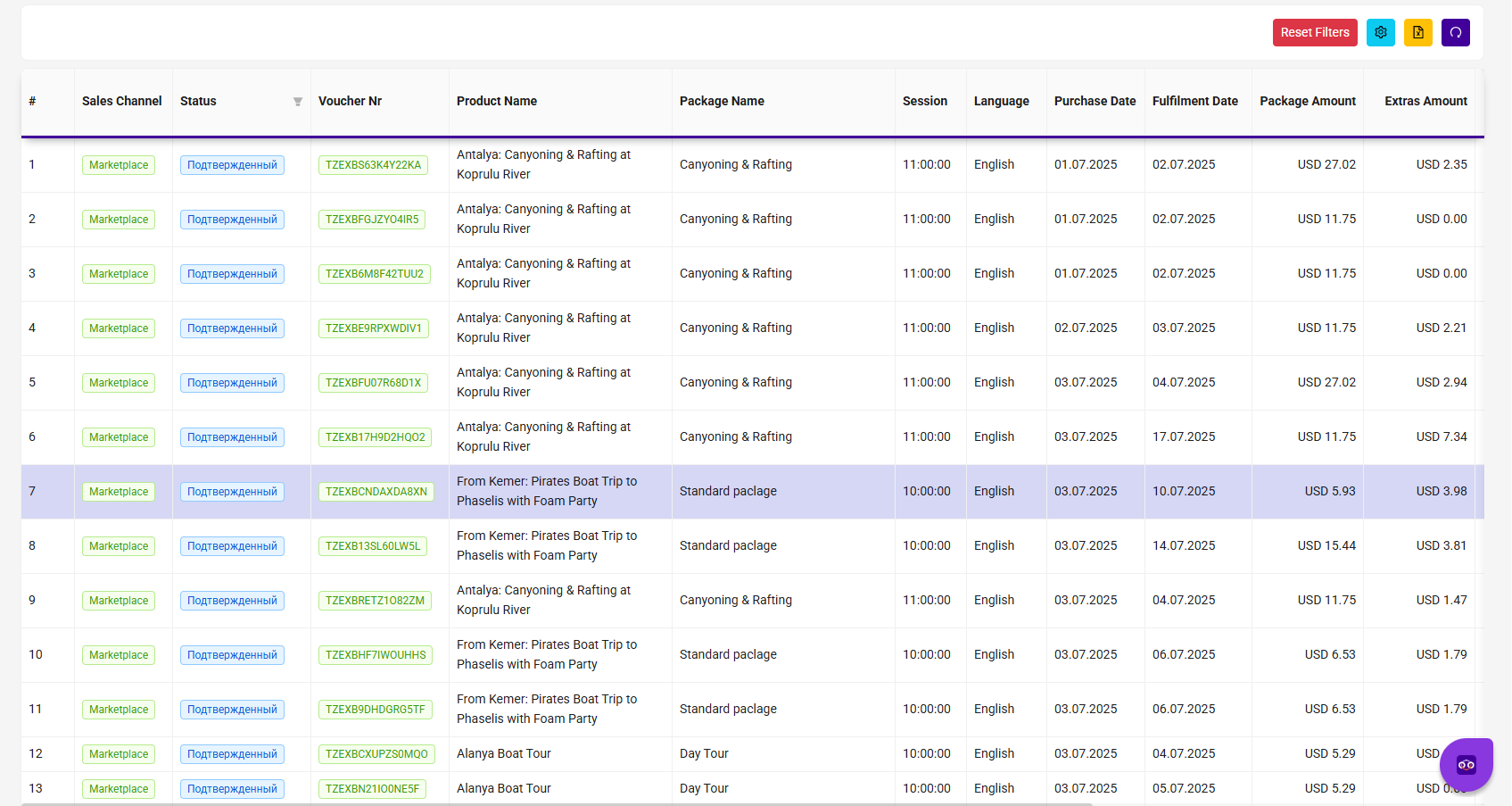Sort by the Sales Channel column header

[x=122, y=101]
